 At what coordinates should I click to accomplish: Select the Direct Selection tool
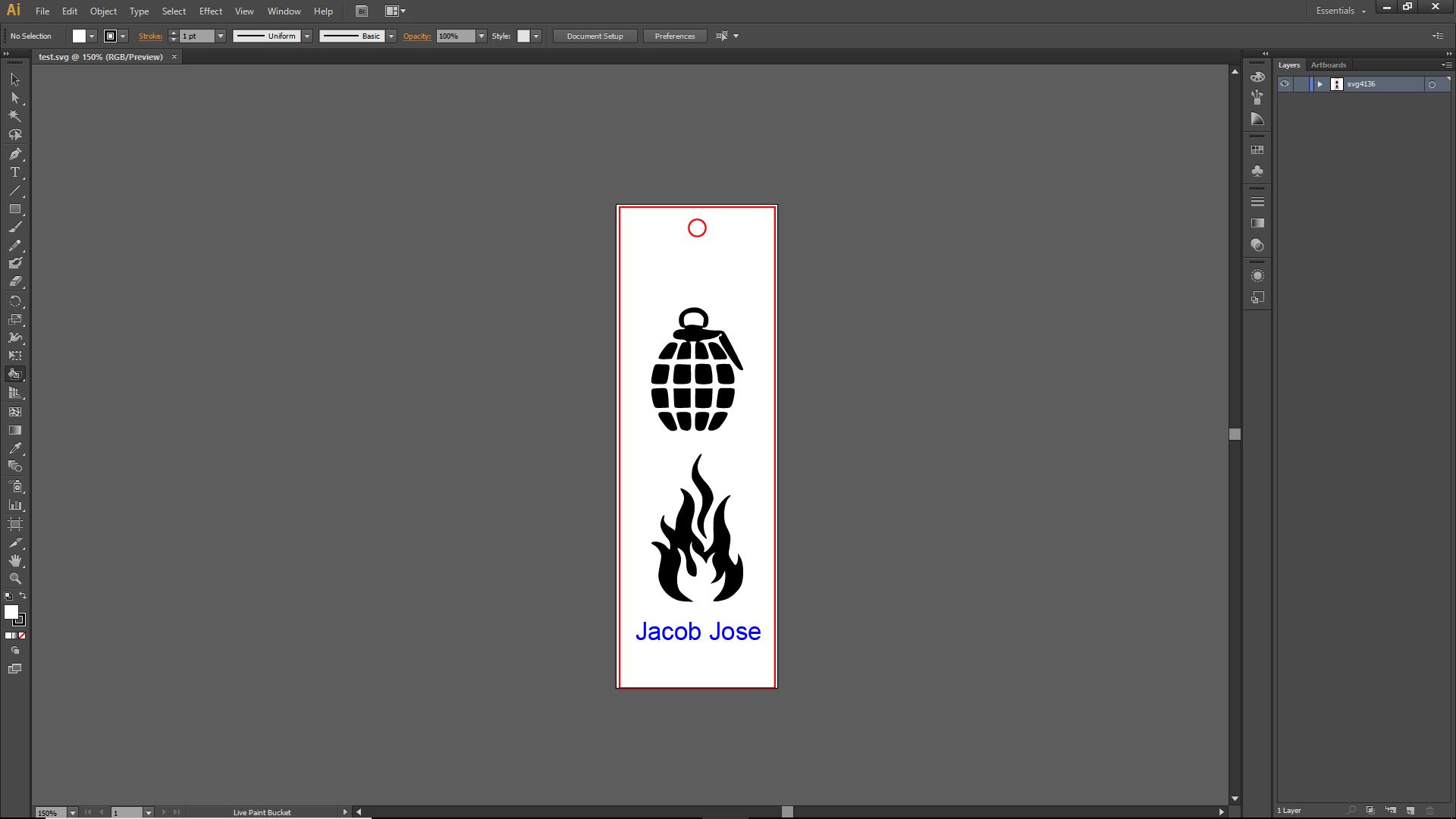point(14,98)
